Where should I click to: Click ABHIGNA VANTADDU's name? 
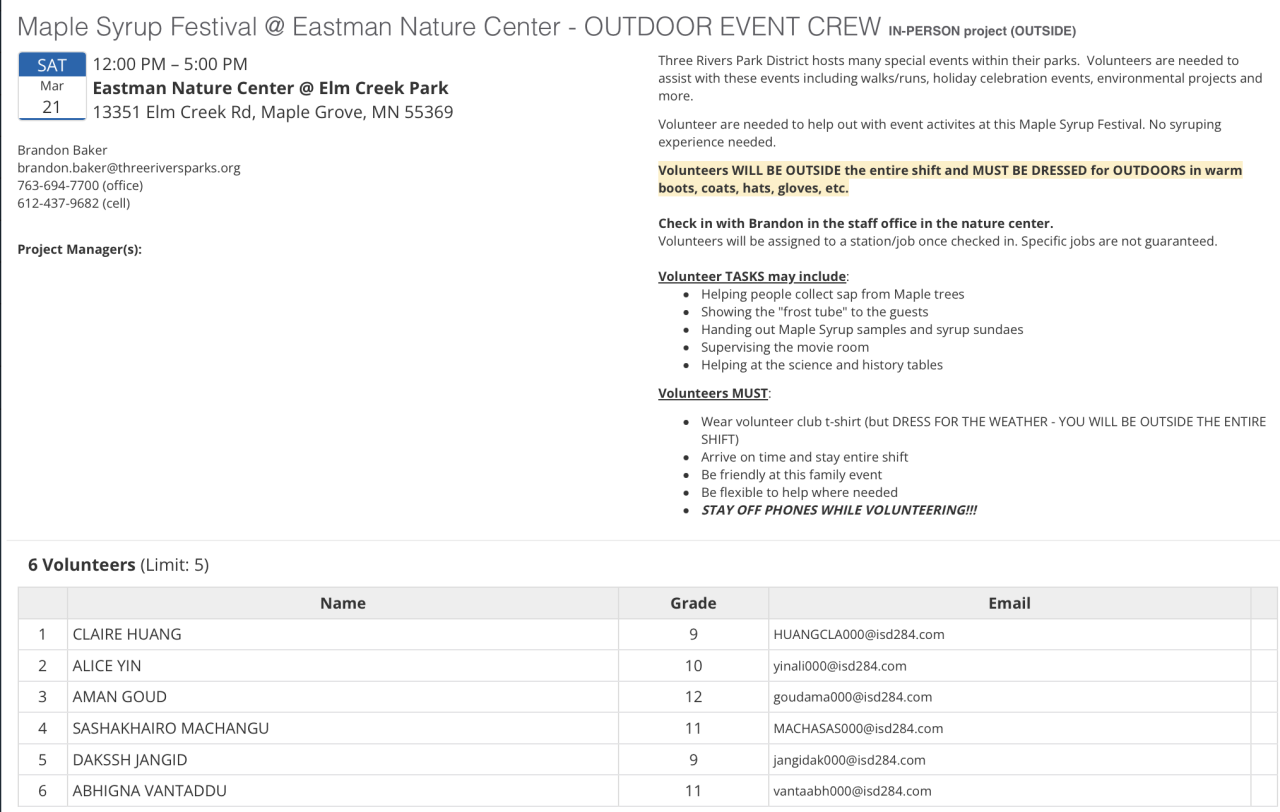[x=150, y=791]
